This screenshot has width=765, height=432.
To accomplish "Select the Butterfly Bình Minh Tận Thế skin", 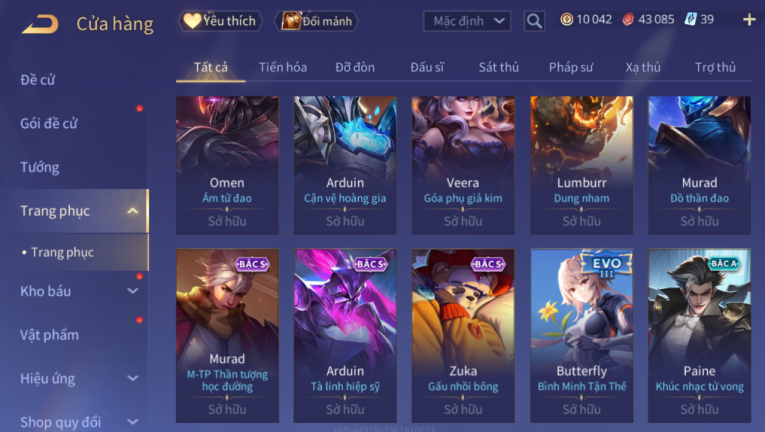I will click(582, 336).
